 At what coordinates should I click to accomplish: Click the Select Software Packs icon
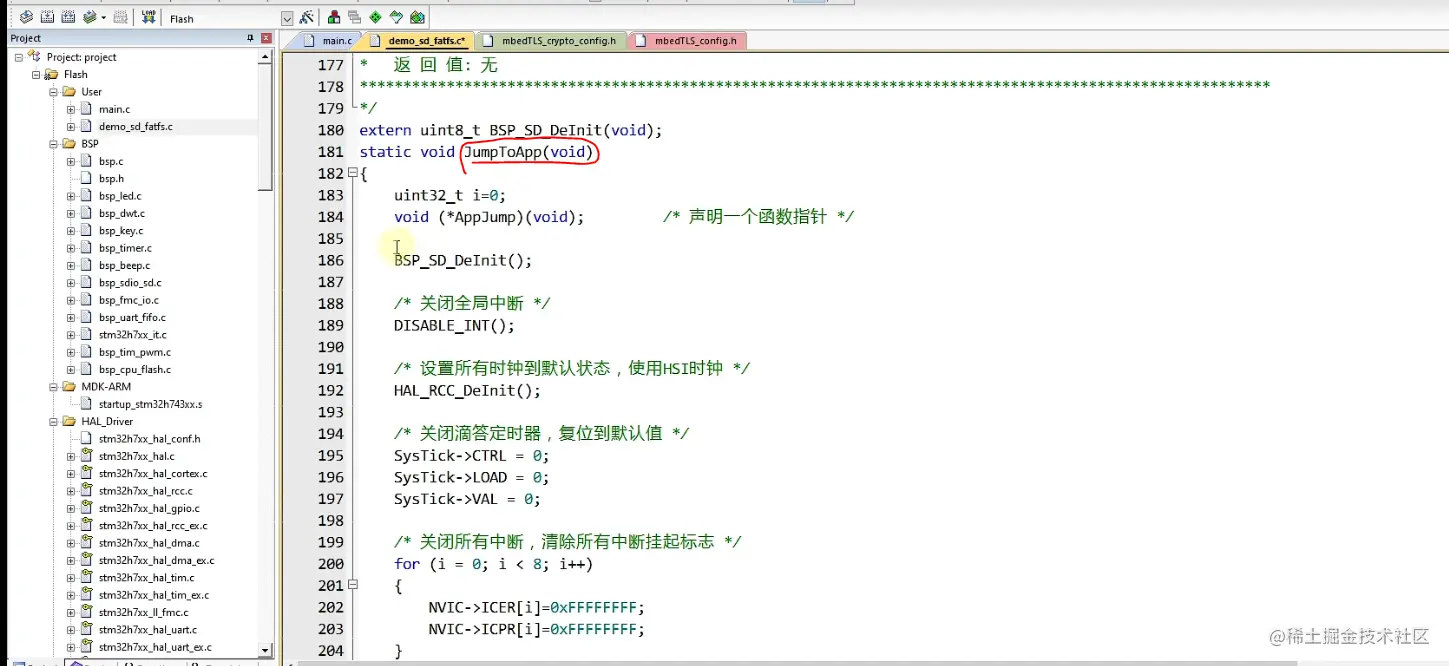[x=396, y=17]
